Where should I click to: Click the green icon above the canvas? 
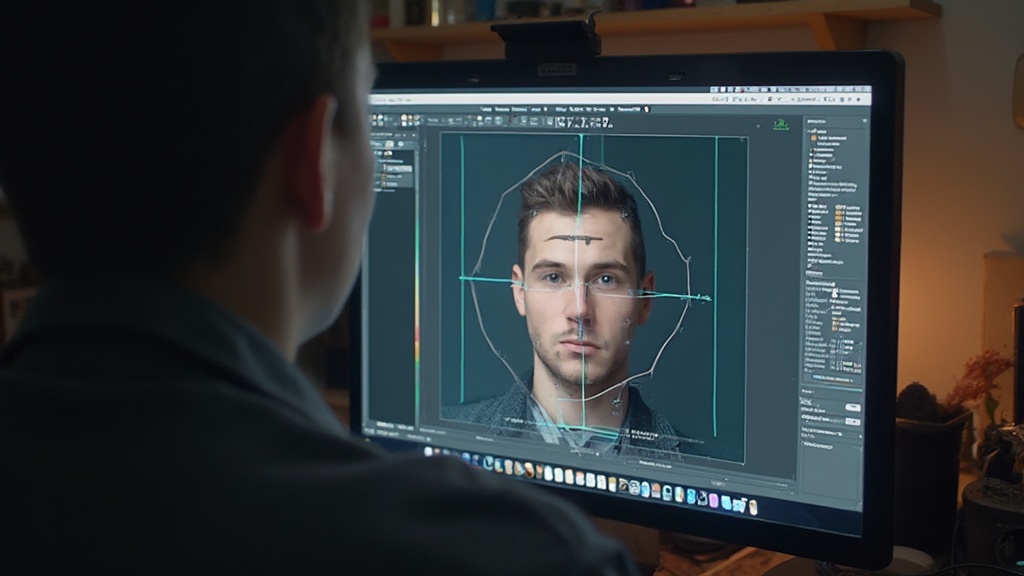[x=780, y=124]
